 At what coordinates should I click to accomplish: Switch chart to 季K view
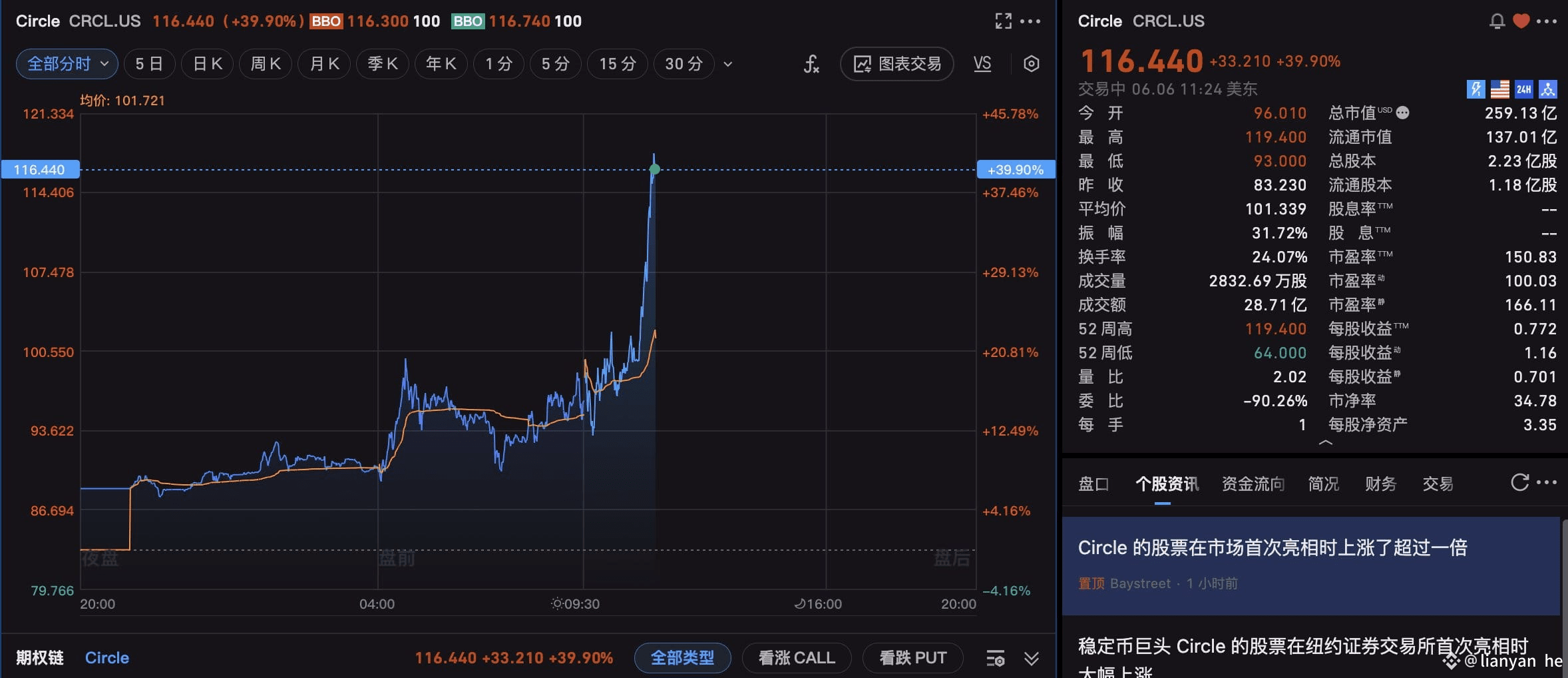tap(383, 64)
